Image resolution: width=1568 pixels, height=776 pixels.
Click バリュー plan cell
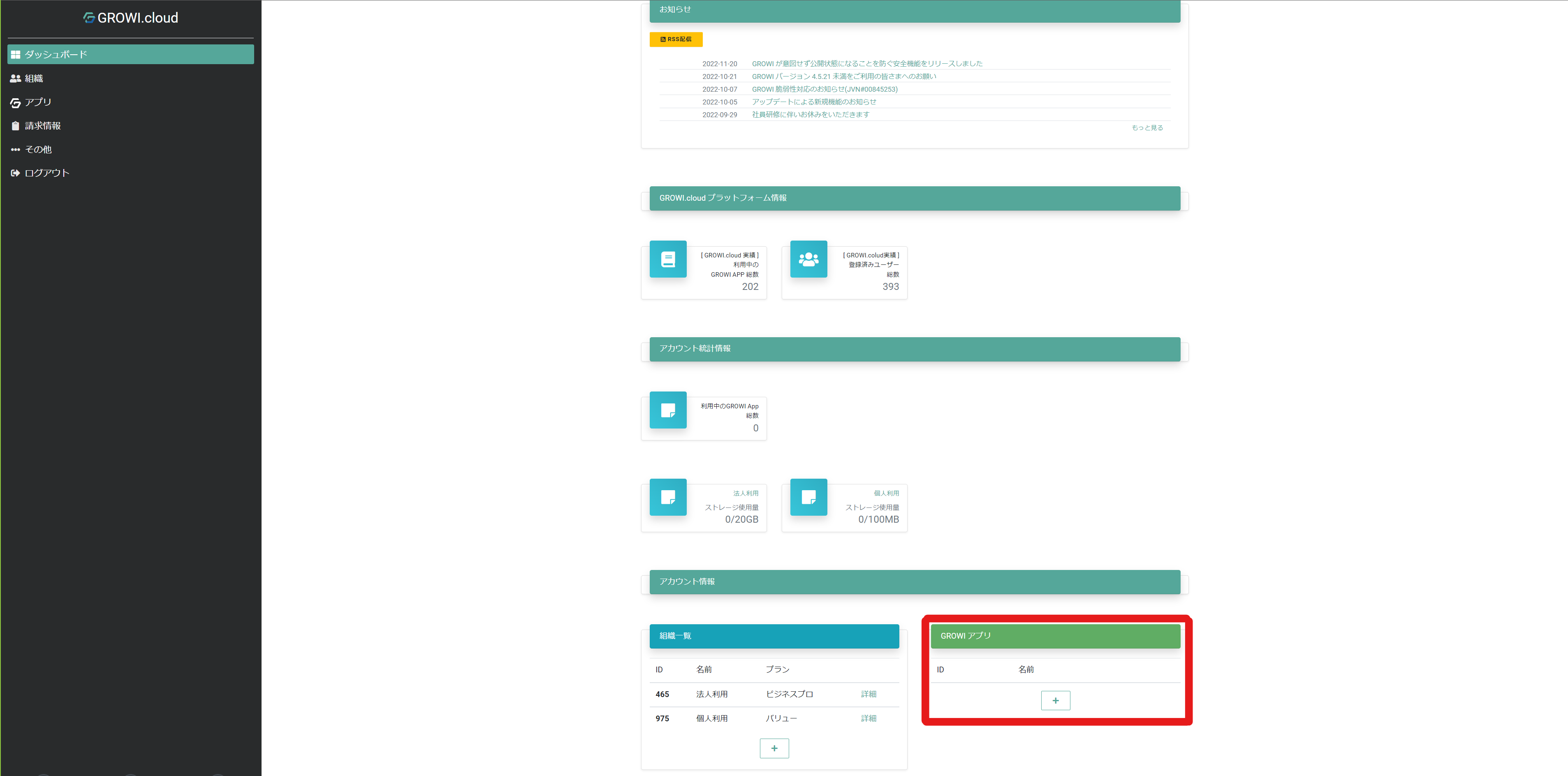click(x=781, y=719)
